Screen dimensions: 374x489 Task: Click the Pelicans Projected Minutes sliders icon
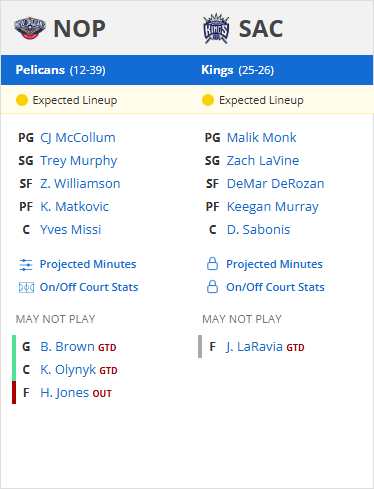pos(26,265)
